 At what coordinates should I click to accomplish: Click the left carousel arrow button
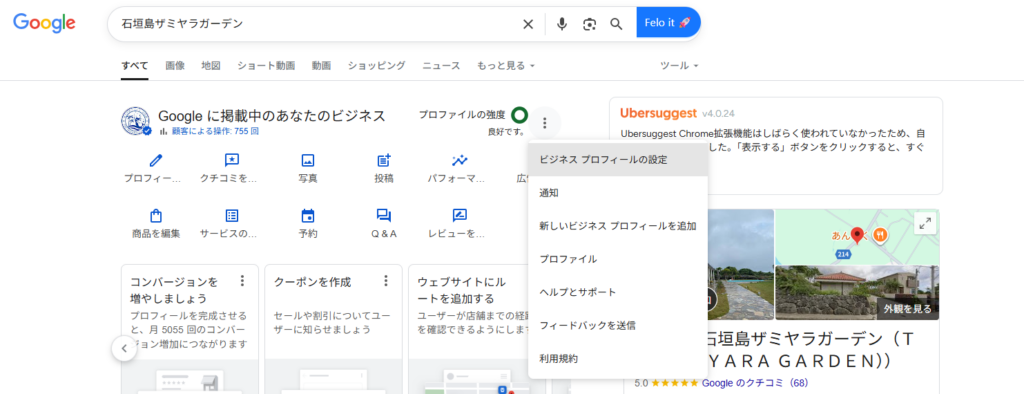tap(124, 348)
